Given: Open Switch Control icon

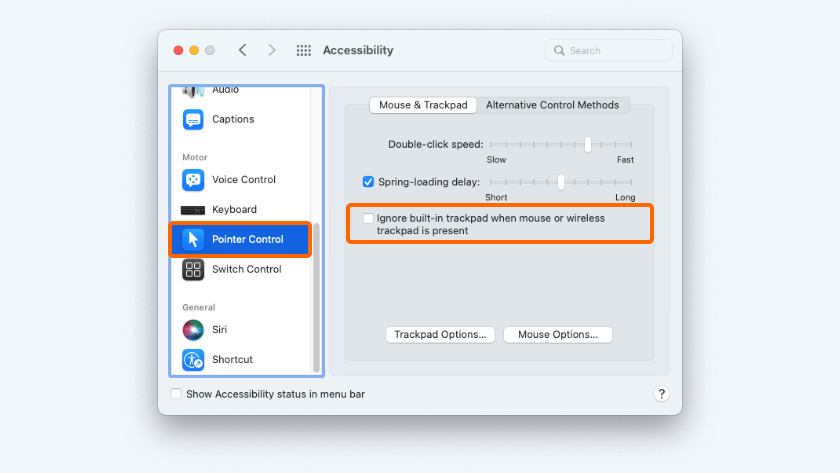Looking at the screenshot, I should [193, 270].
